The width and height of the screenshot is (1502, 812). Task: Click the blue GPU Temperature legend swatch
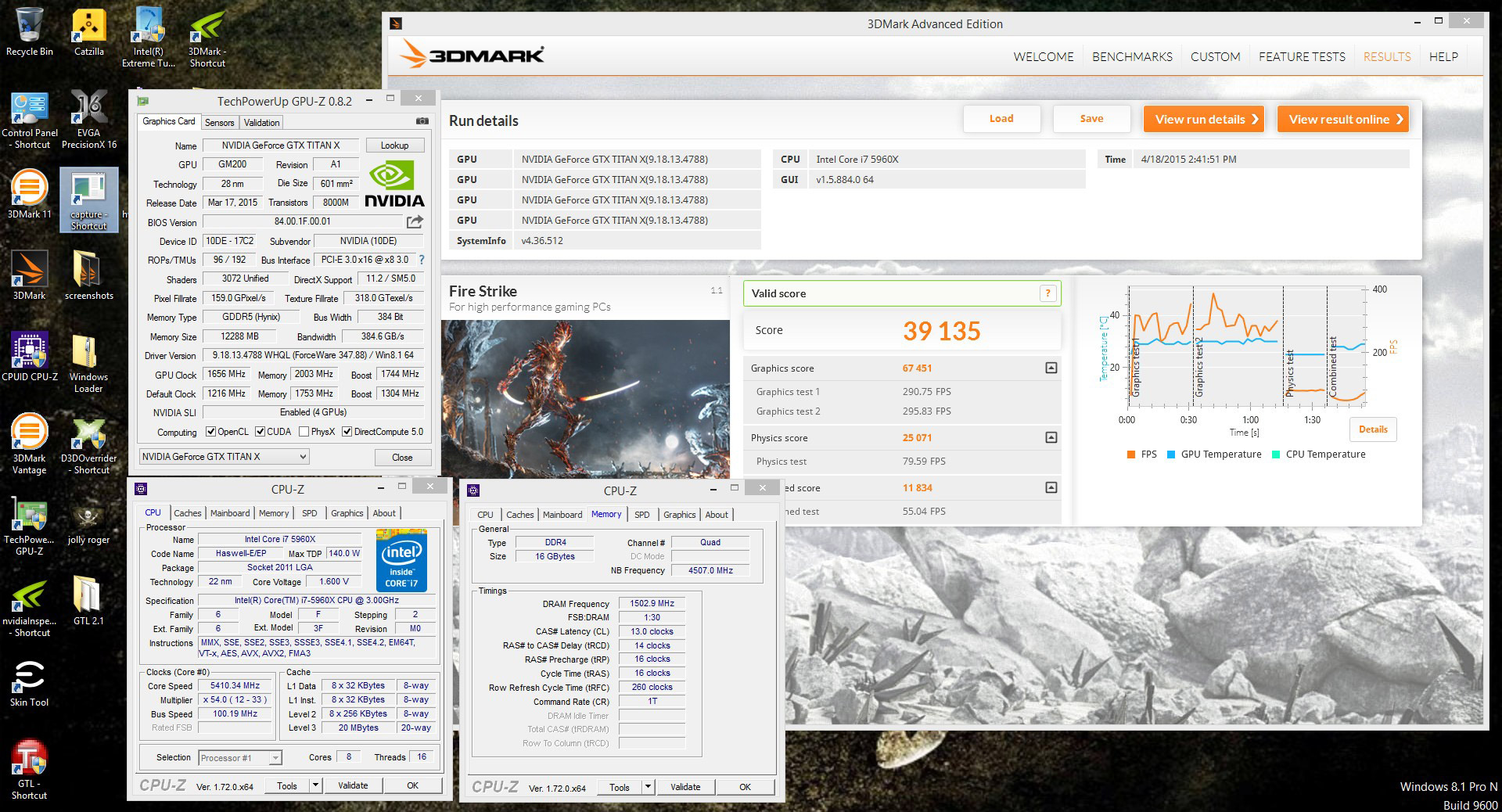1171,455
